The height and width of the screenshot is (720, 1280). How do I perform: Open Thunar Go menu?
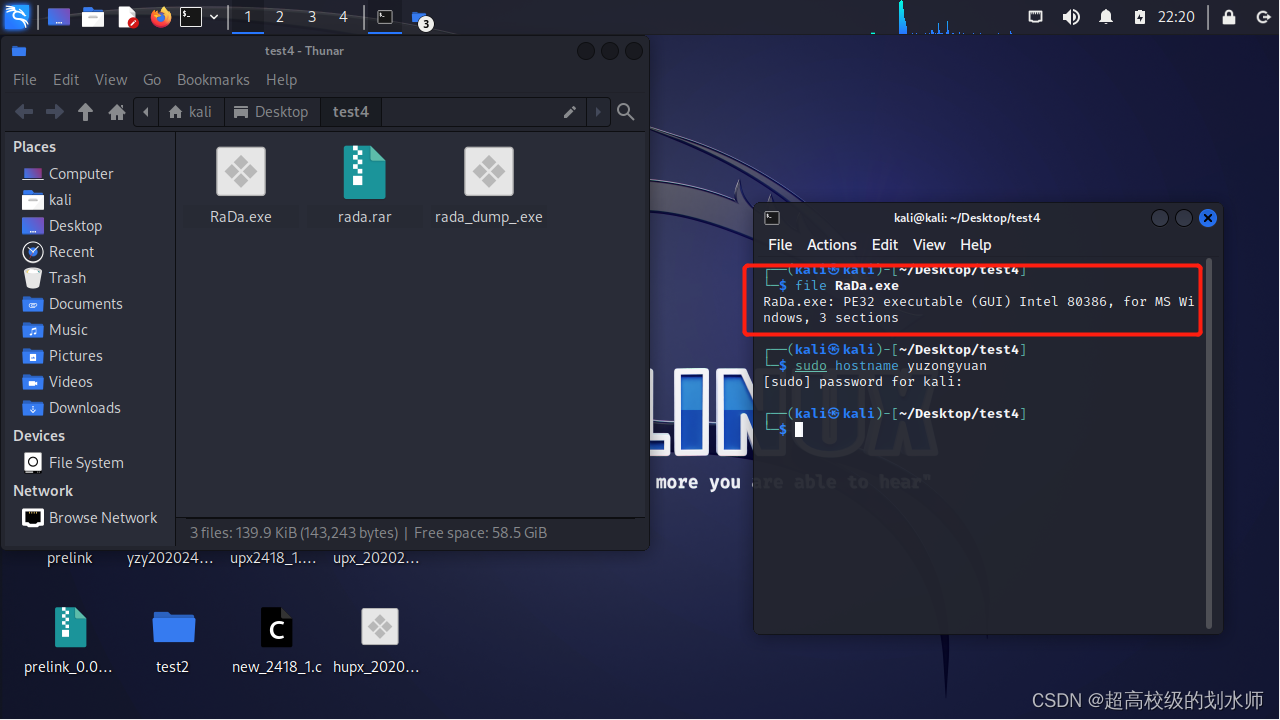[152, 80]
